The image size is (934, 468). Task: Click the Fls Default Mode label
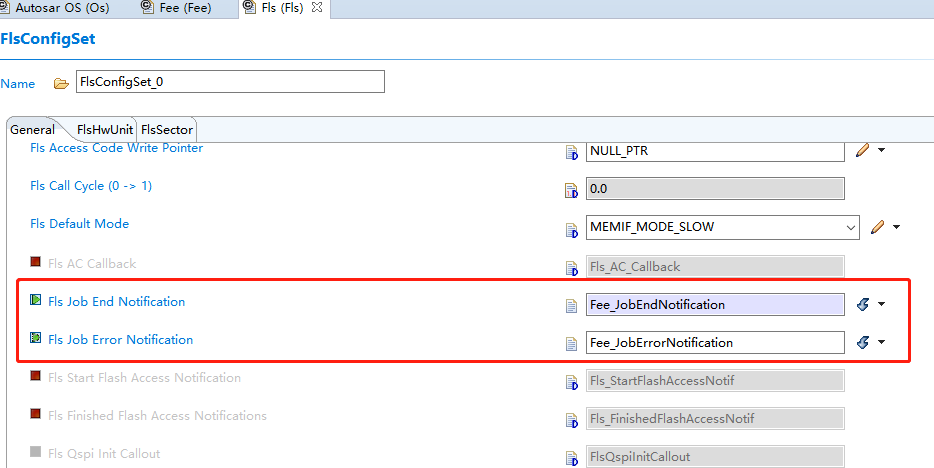(79, 224)
